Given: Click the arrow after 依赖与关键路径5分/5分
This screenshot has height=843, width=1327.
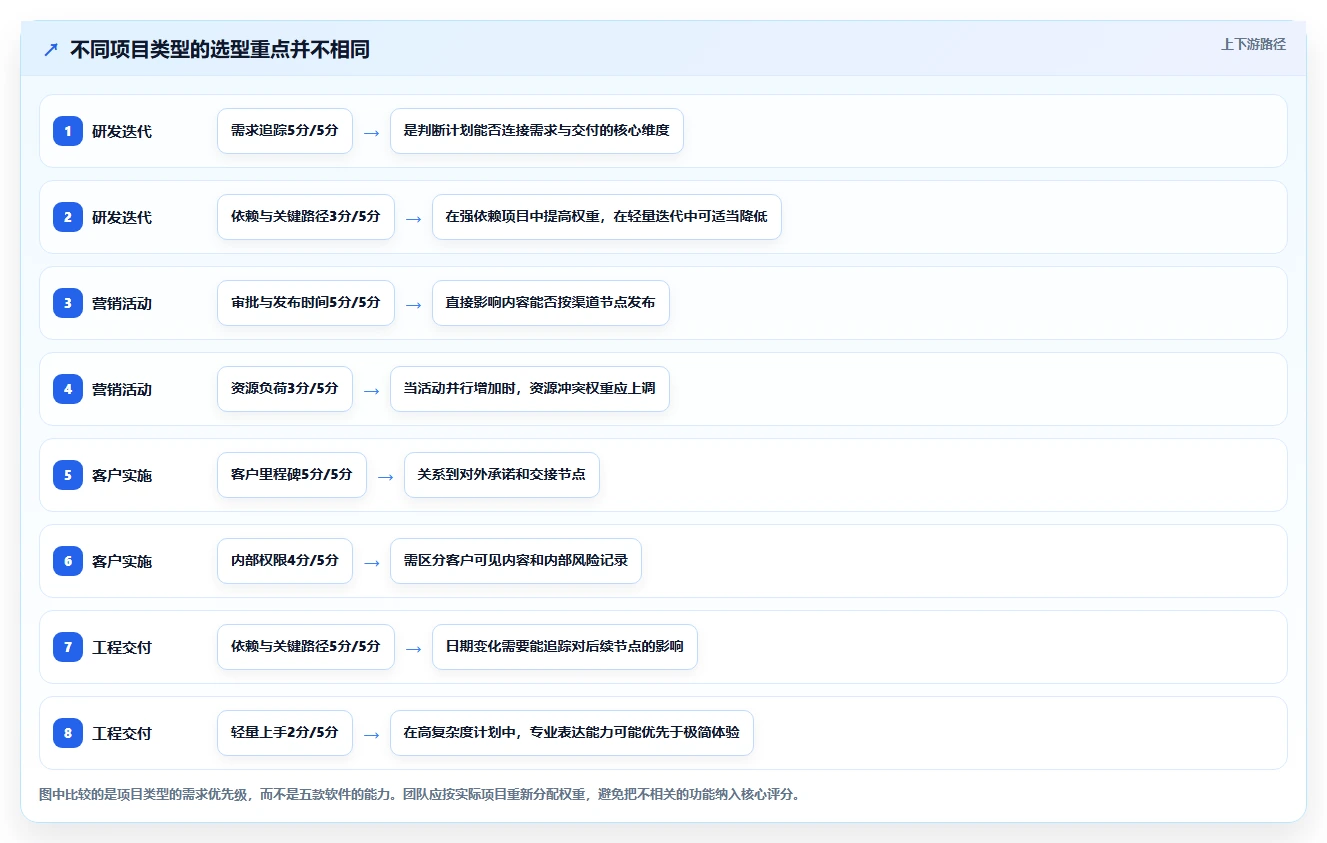Looking at the screenshot, I should click(413, 648).
